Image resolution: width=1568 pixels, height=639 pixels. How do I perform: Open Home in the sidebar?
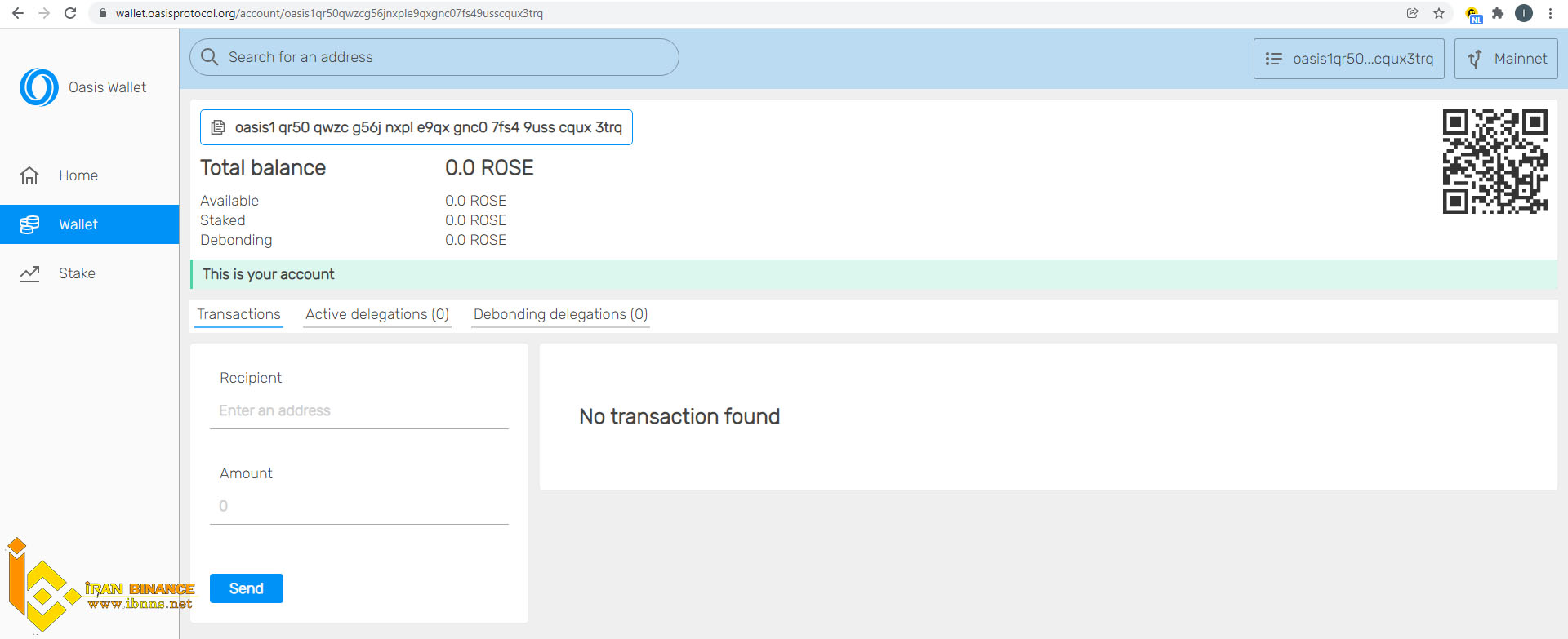[89, 175]
